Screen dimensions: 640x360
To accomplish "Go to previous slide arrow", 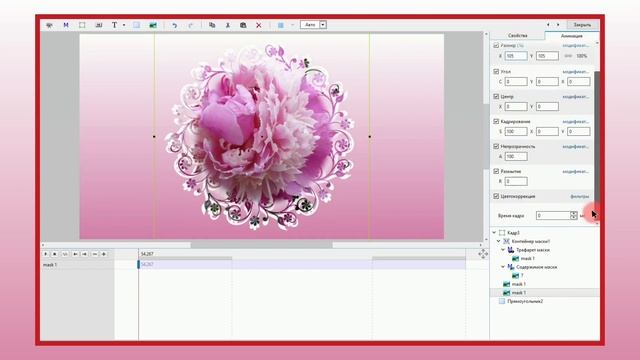I will [x=548, y=25].
